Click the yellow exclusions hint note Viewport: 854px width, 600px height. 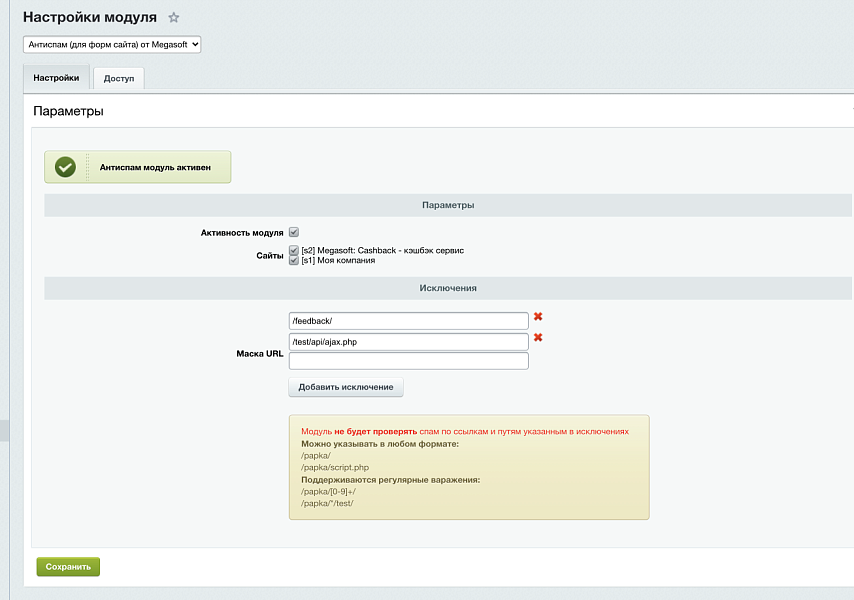pos(468,467)
